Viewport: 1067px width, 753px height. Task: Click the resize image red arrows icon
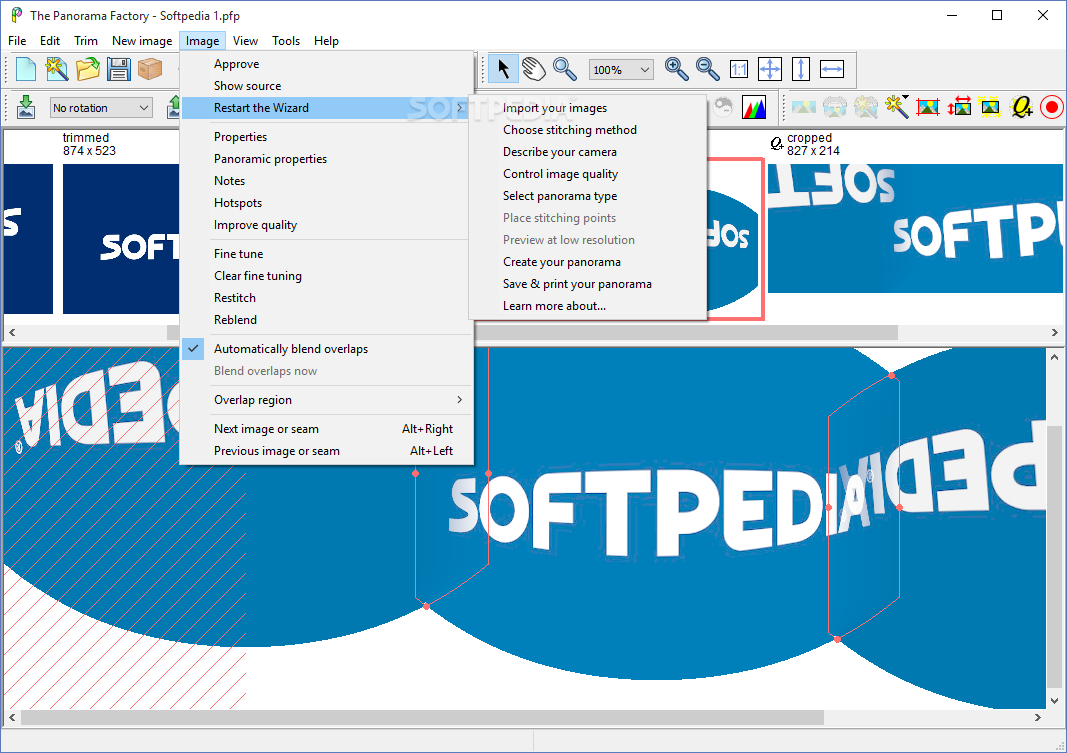coord(959,107)
